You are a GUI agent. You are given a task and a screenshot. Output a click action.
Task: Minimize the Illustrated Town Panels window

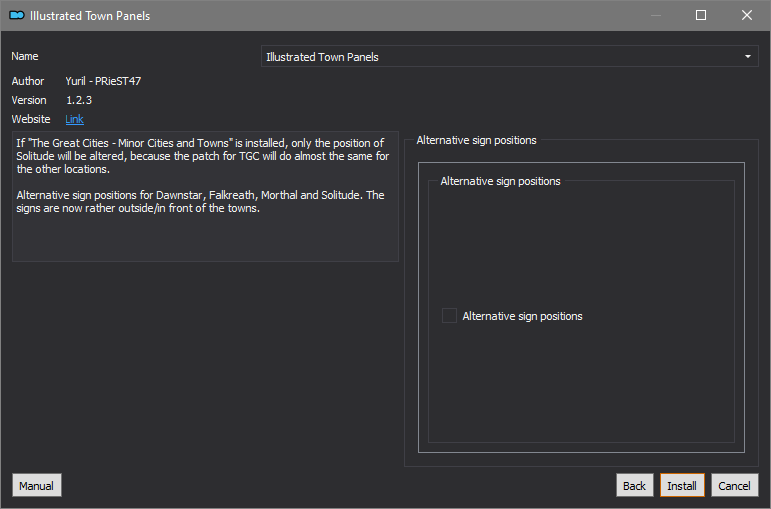point(655,15)
